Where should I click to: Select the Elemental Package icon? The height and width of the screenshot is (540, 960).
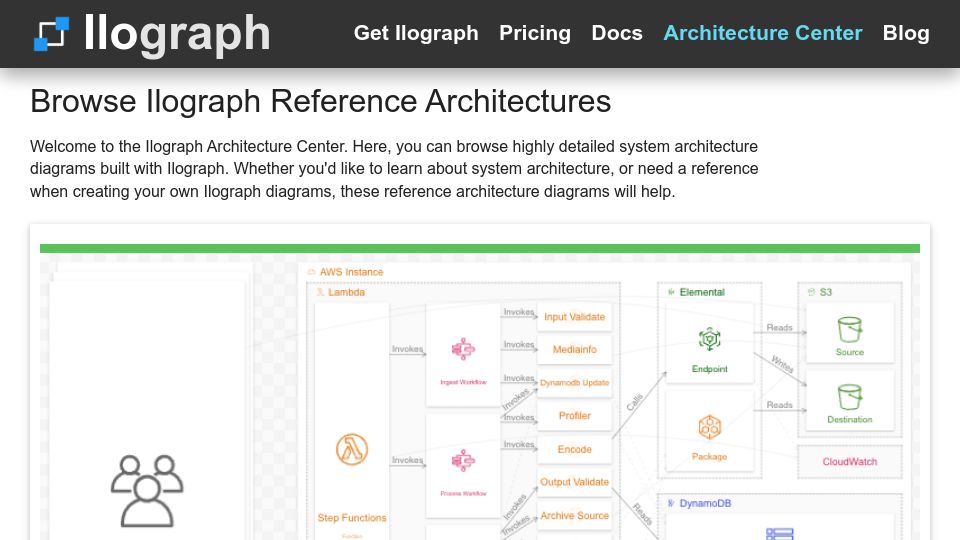(710, 427)
